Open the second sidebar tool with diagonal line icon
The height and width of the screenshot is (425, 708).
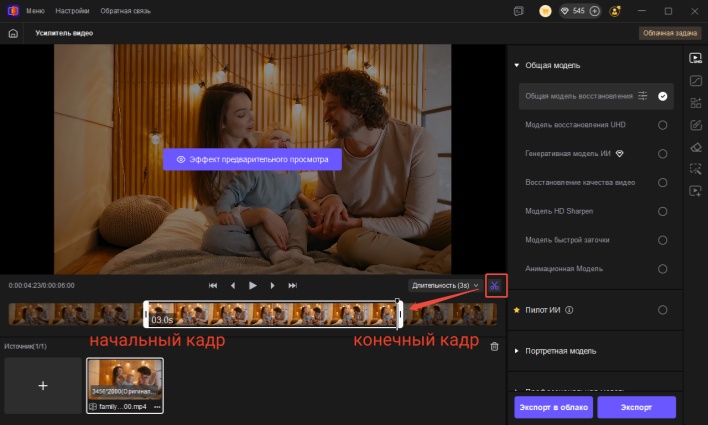695,81
